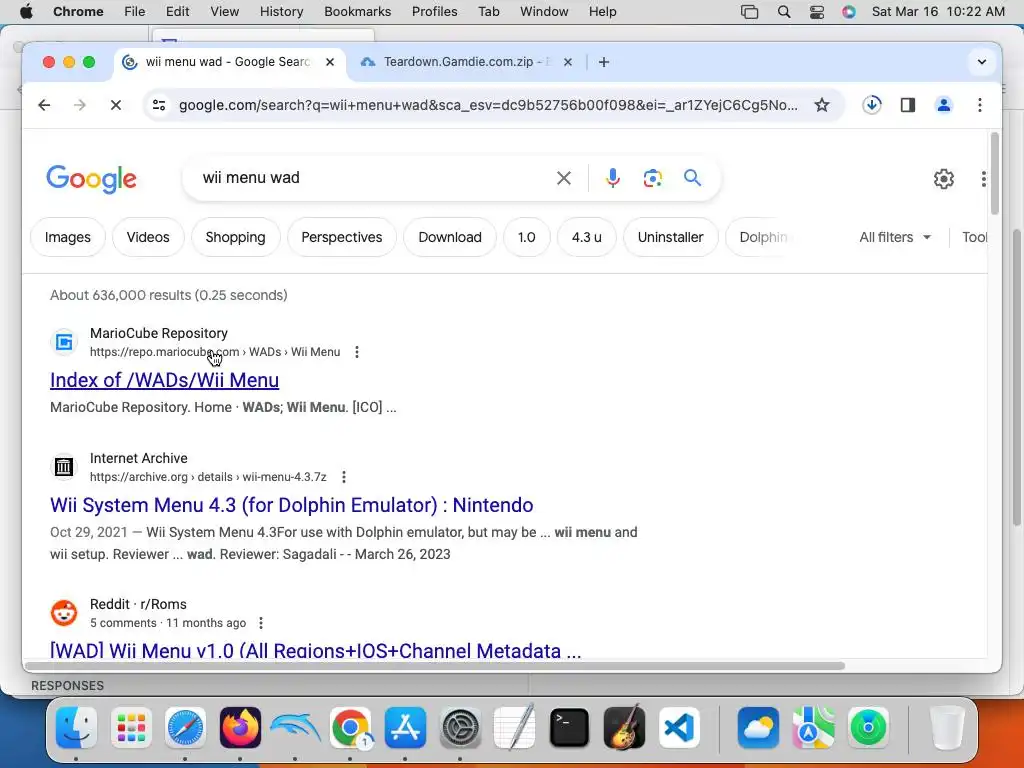Click the horizontal scrollbar at bottom
Image resolution: width=1024 pixels, height=768 pixels.
click(x=434, y=666)
